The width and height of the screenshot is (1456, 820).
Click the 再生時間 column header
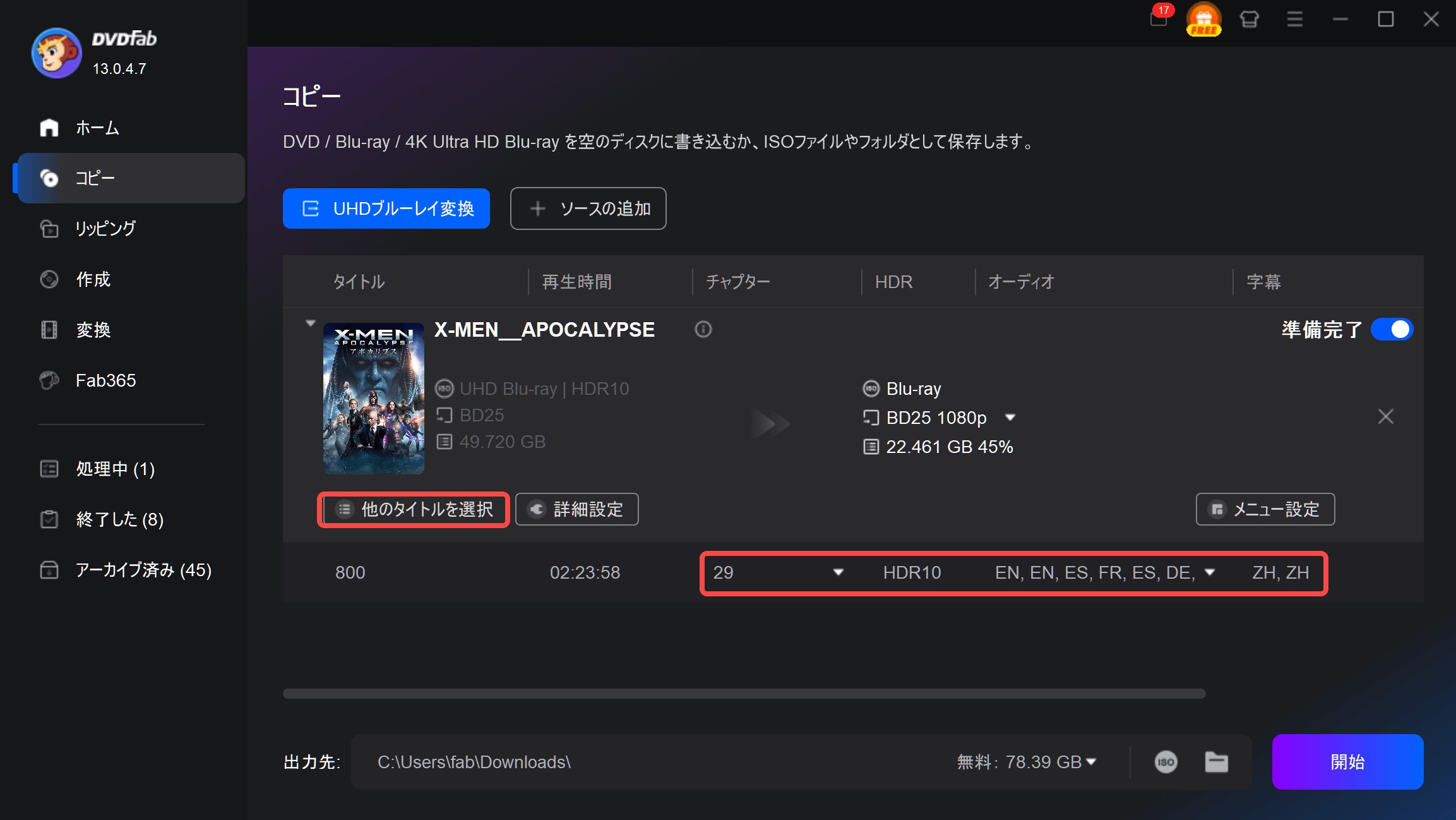pyautogui.click(x=577, y=282)
